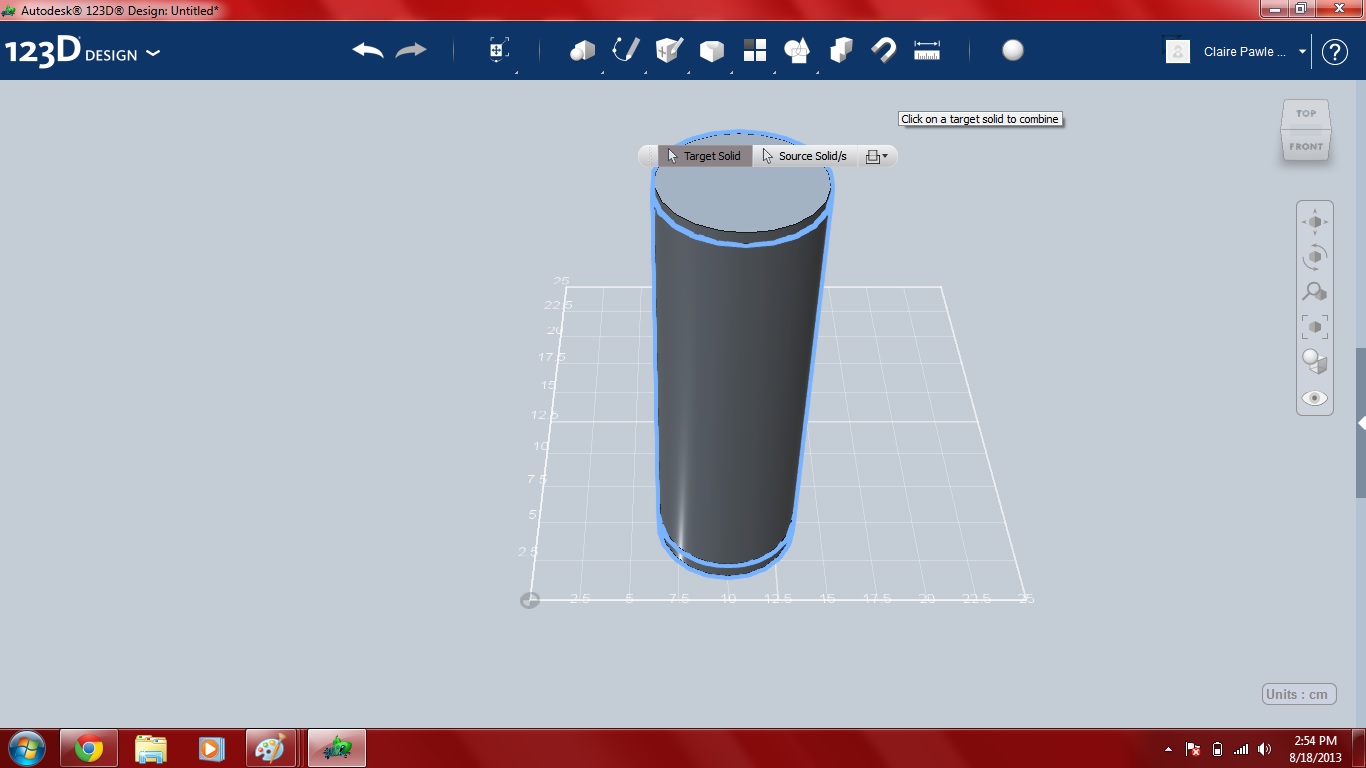Click the 123D Design taskbar button
This screenshot has height=768, width=1366.
pos(337,748)
